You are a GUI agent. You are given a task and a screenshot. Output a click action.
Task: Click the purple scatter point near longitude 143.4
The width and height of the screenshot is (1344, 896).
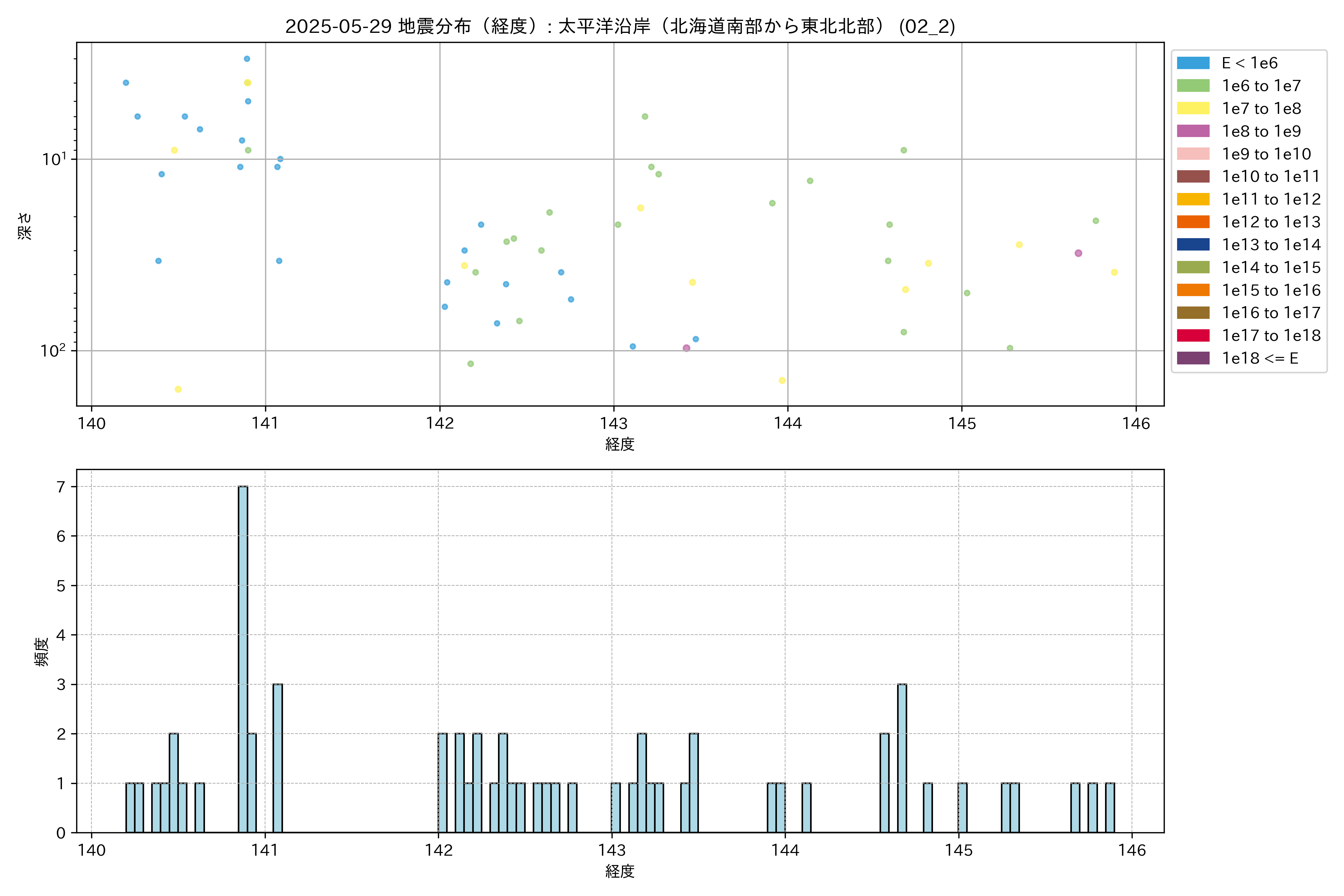(x=686, y=348)
